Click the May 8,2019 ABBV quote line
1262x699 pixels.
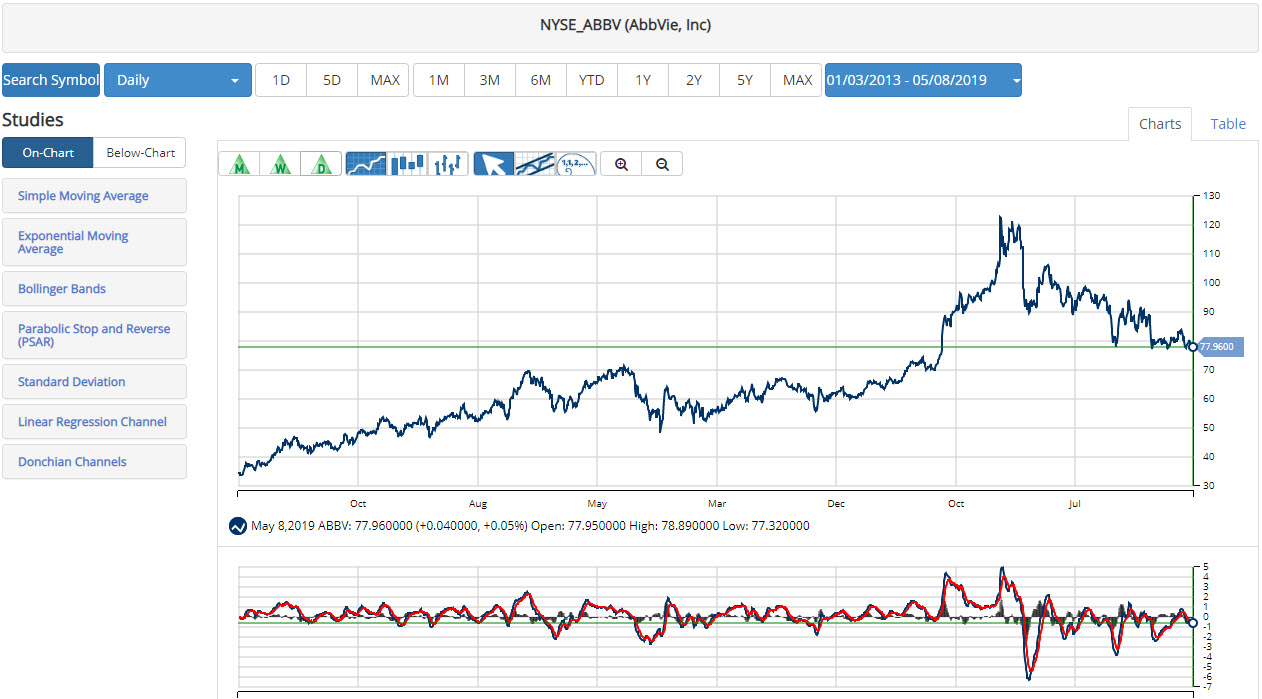click(x=530, y=525)
